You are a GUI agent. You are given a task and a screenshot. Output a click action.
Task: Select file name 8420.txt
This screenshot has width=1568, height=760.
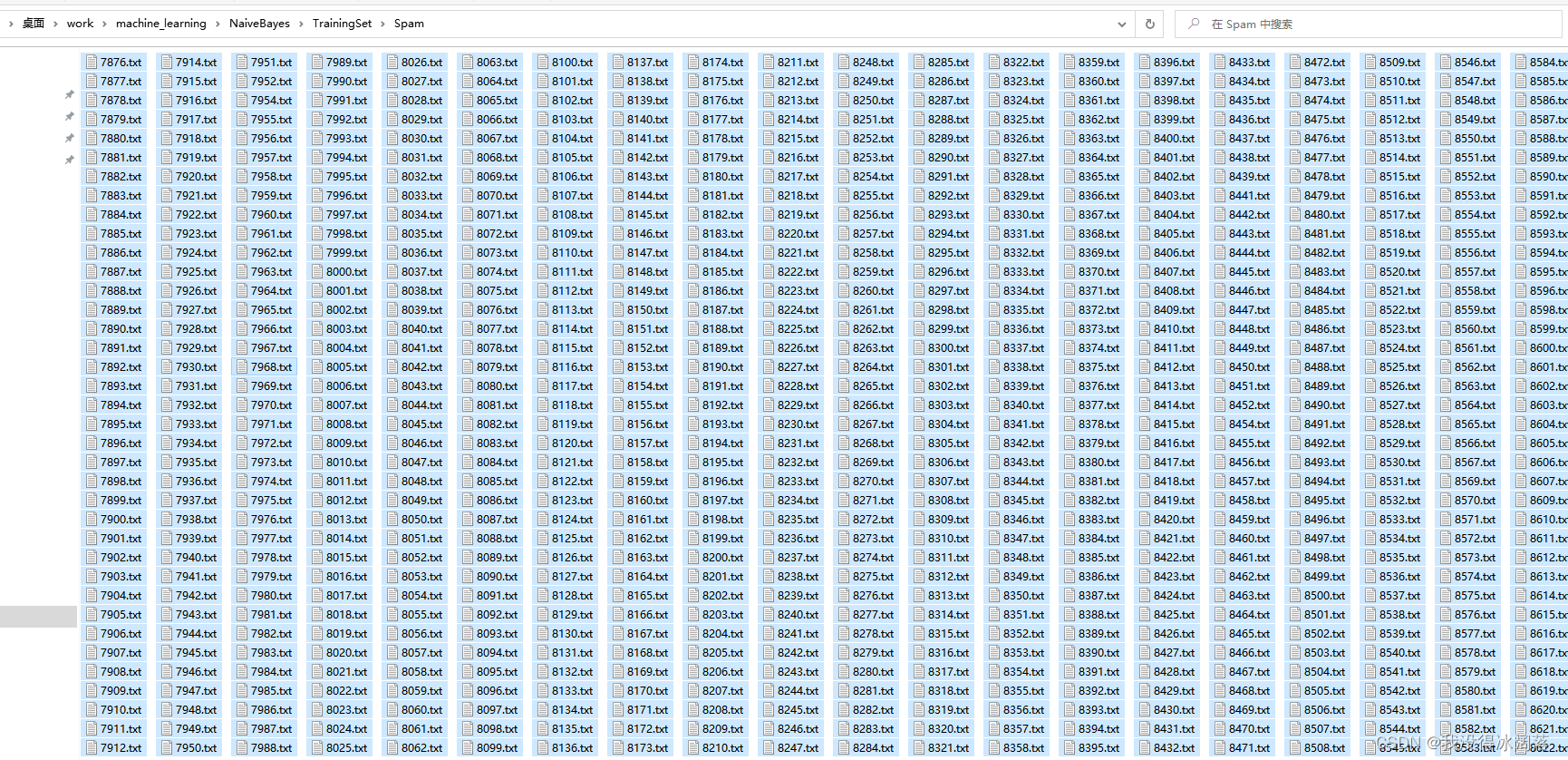pyautogui.click(x=1175, y=520)
